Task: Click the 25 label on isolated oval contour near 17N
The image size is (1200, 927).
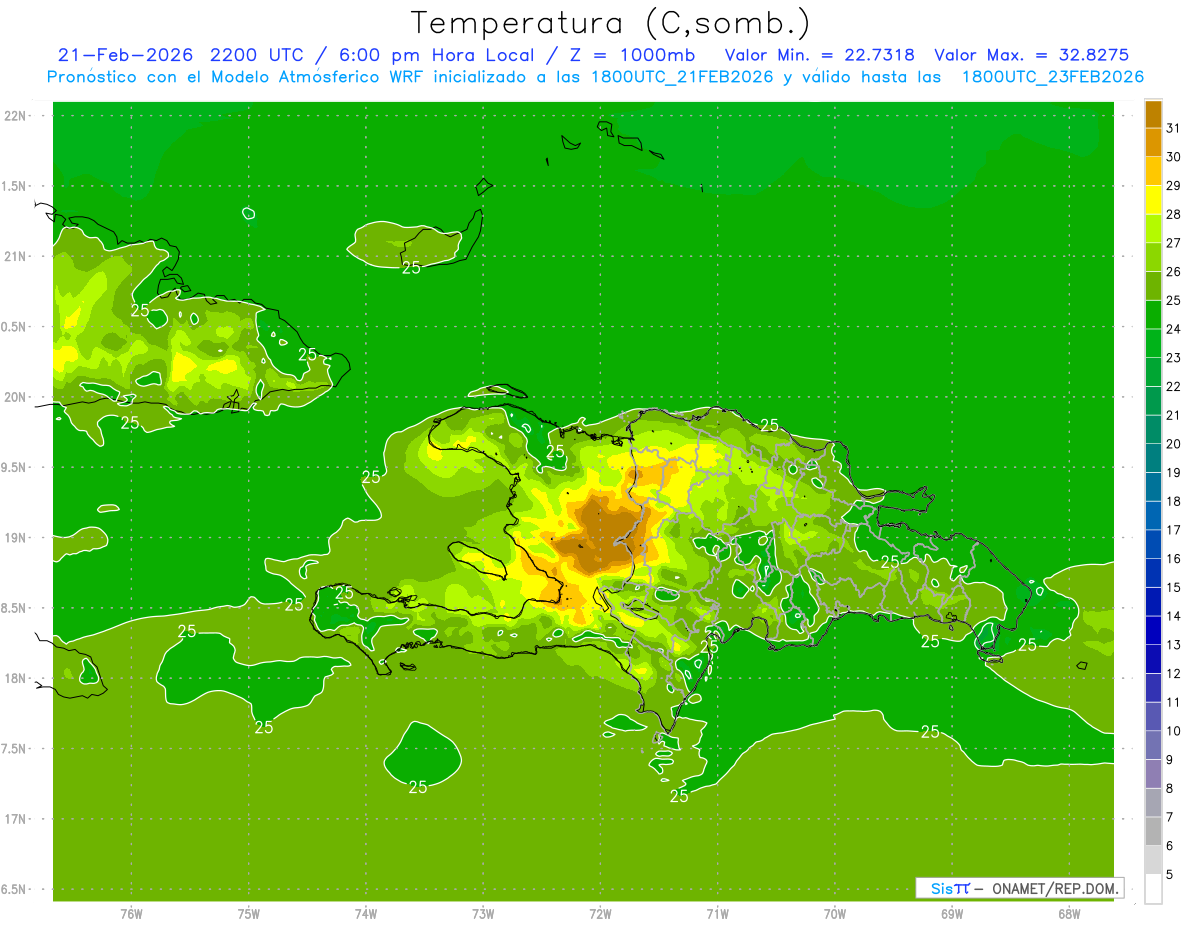Action: 418,787
